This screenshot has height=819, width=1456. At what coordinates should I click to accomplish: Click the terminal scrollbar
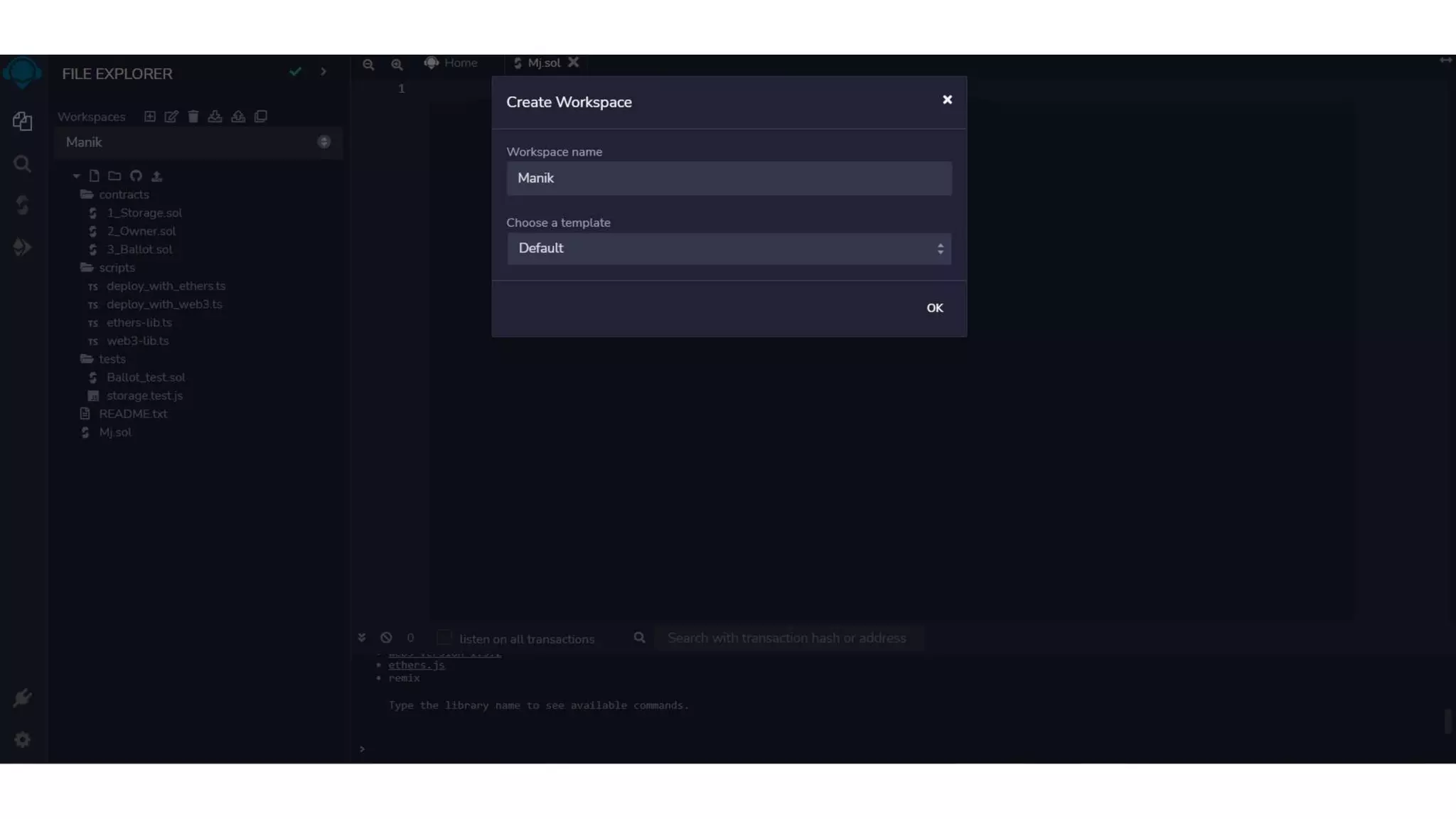tap(1448, 721)
